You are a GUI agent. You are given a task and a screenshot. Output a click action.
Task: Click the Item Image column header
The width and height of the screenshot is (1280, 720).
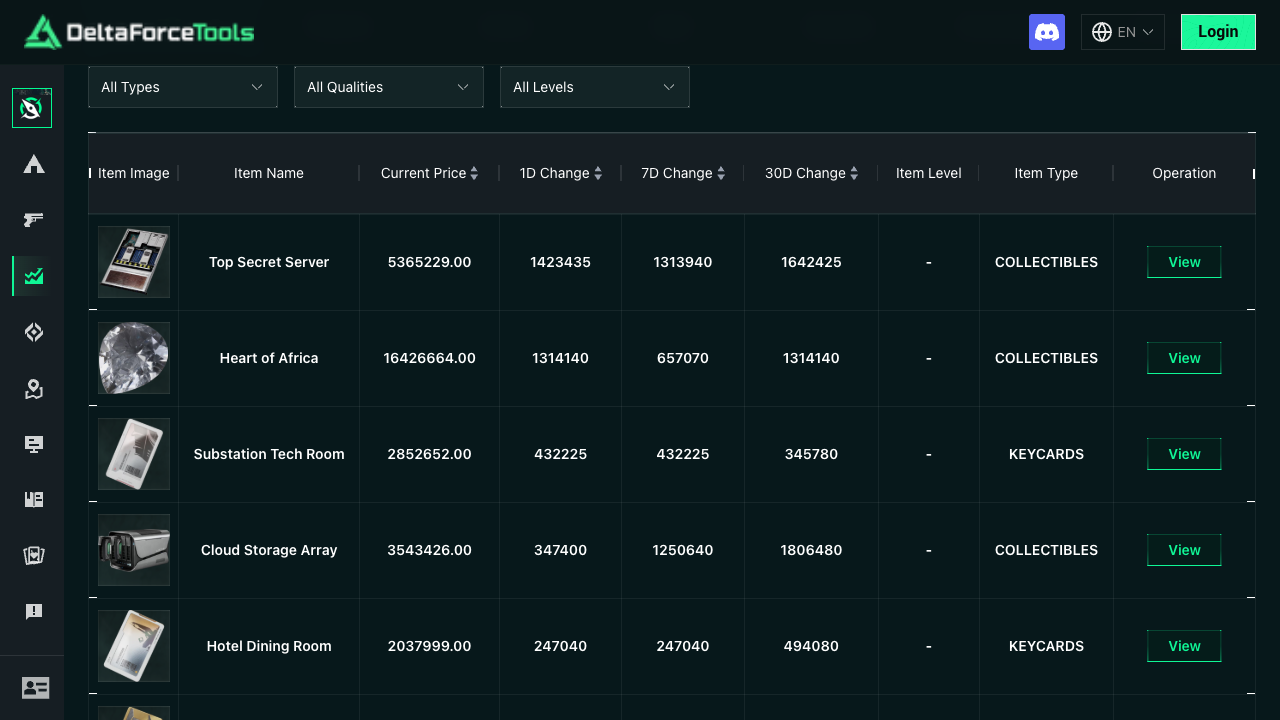134,173
